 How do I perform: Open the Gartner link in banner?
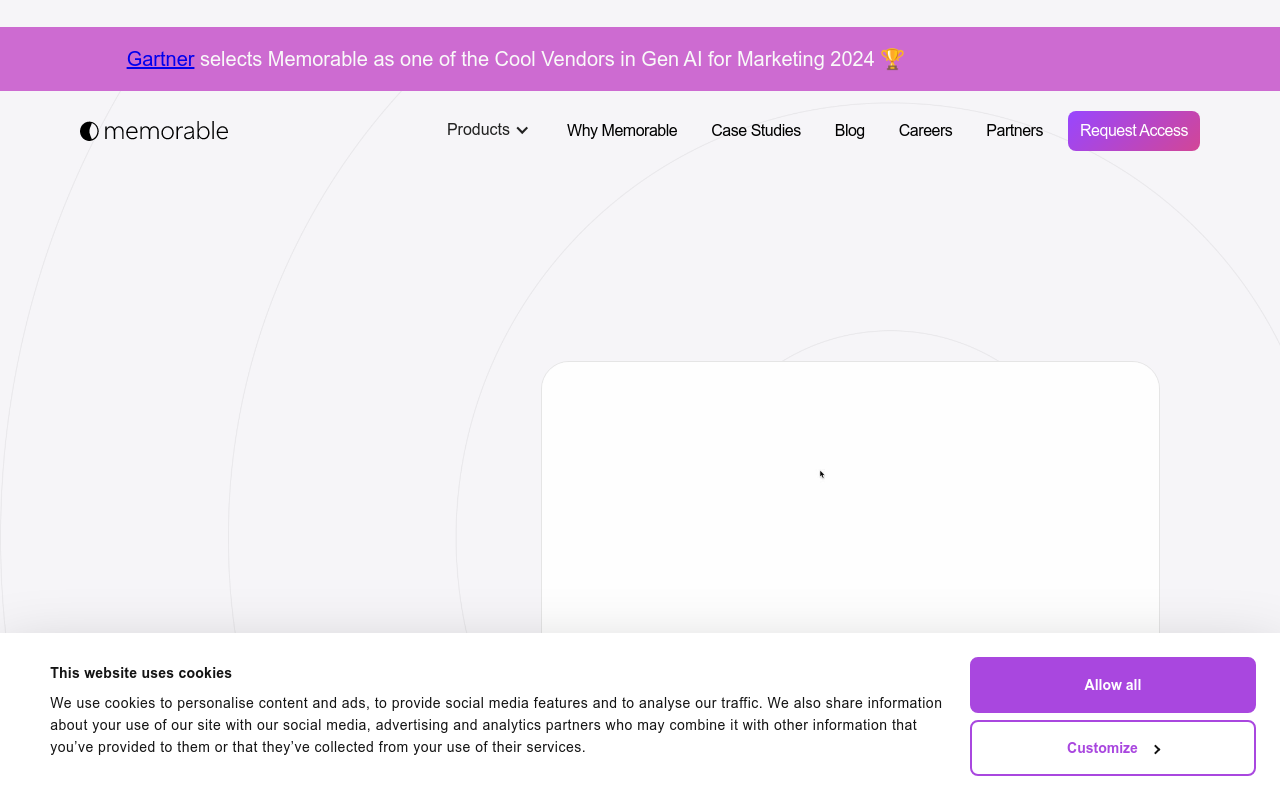pyautogui.click(x=160, y=59)
